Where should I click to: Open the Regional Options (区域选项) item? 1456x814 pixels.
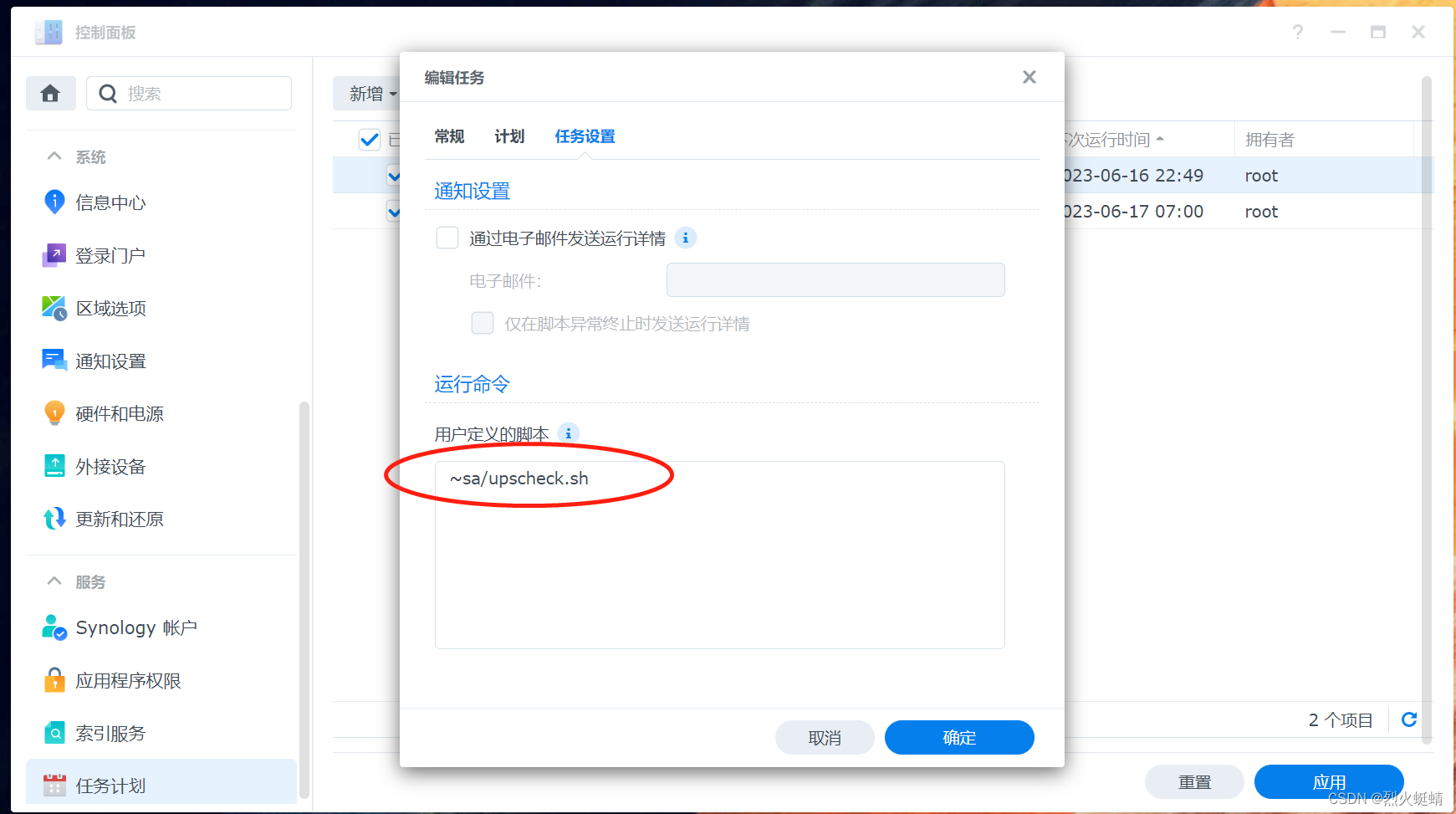click(161, 308)
